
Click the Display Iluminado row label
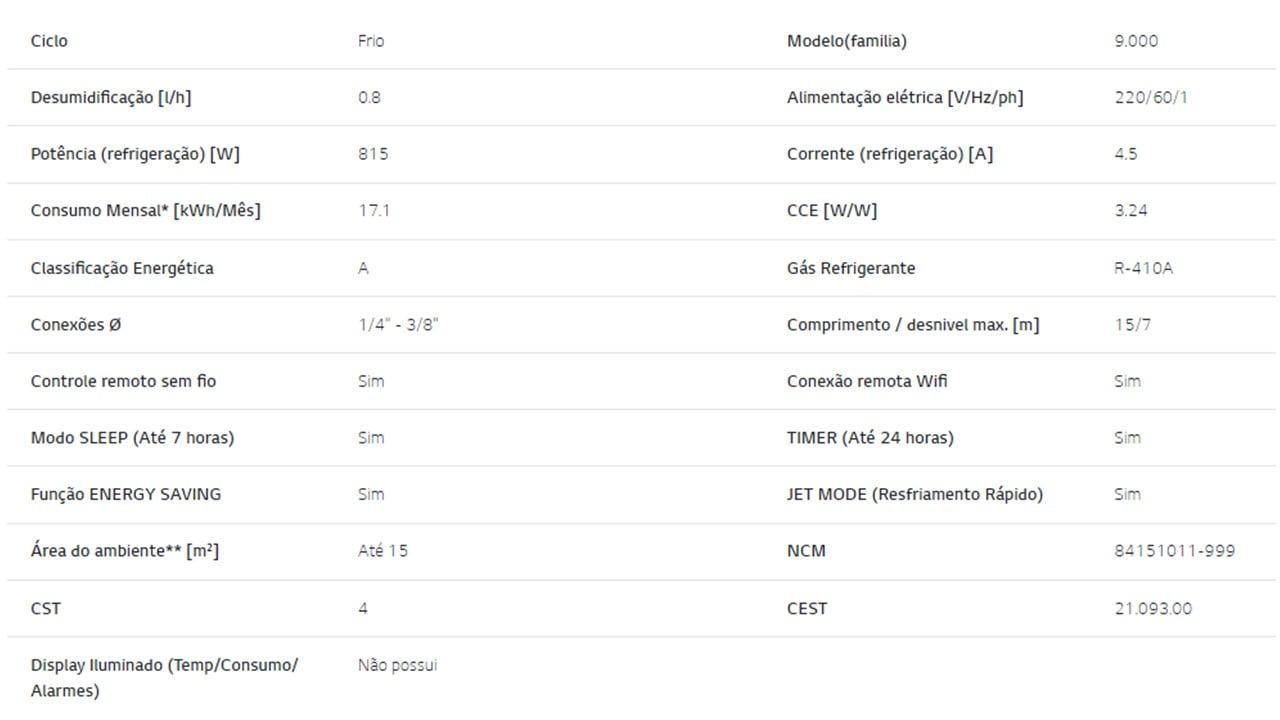(x=164, y=678)
